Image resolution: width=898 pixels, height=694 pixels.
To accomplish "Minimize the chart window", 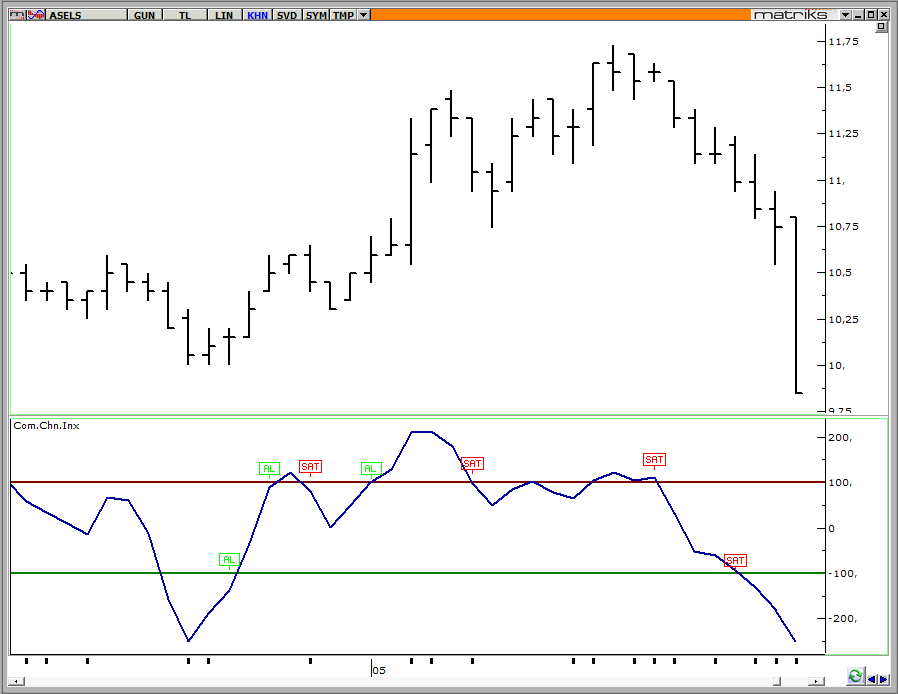I will [858, 15].
